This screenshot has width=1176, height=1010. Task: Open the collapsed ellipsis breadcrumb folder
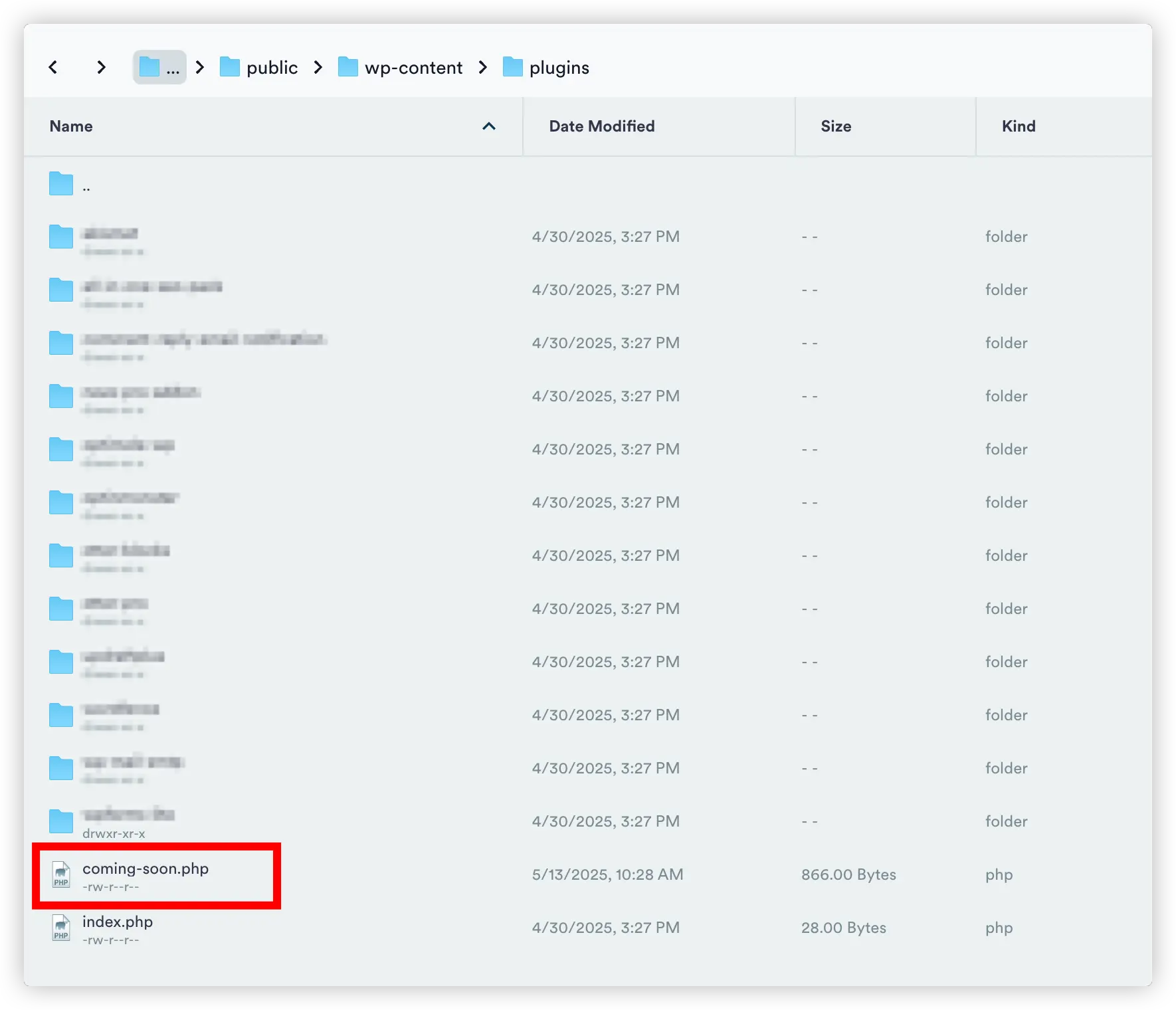(159, 67)
